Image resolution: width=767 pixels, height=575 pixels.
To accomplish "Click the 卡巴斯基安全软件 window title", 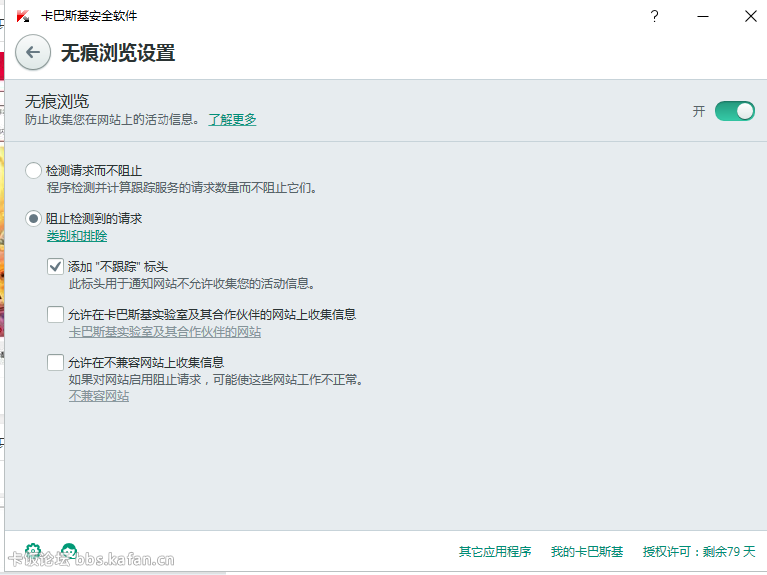I will (x=89, y=16).
